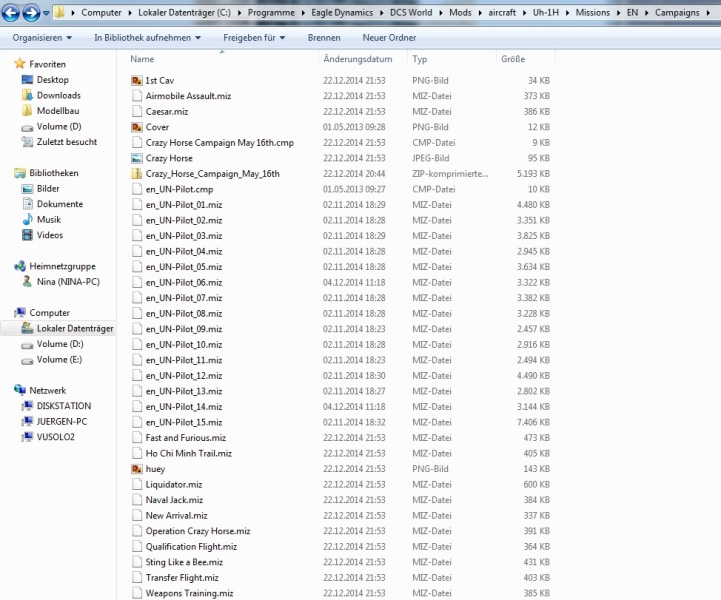
Task: Select the Downloads folder icon in sidebar
Action: pos(27,95)
